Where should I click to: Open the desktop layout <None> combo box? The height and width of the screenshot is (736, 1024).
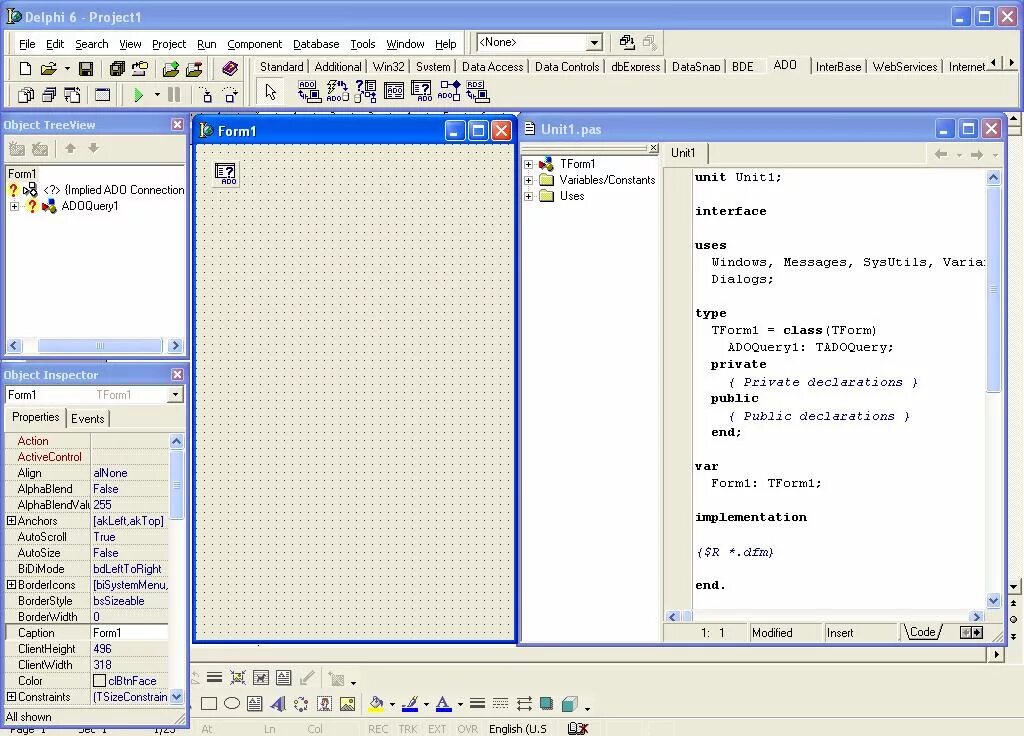click(x=539, y=42)
